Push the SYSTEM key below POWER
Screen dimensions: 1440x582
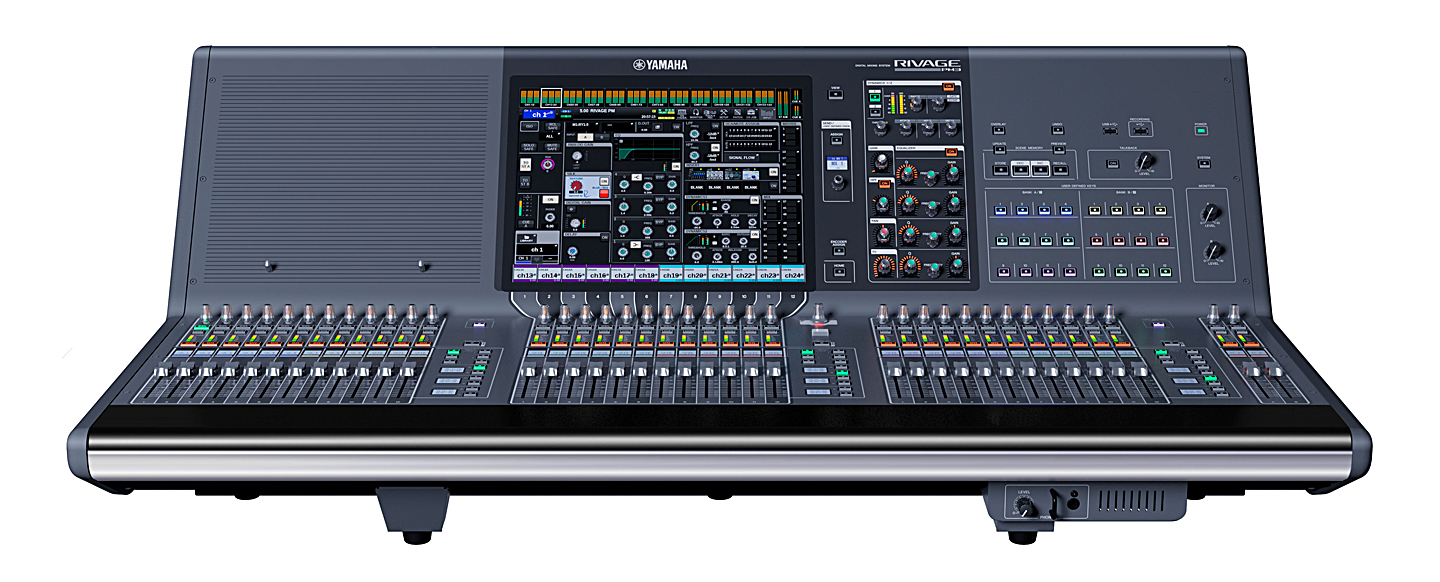[1204, 164]
